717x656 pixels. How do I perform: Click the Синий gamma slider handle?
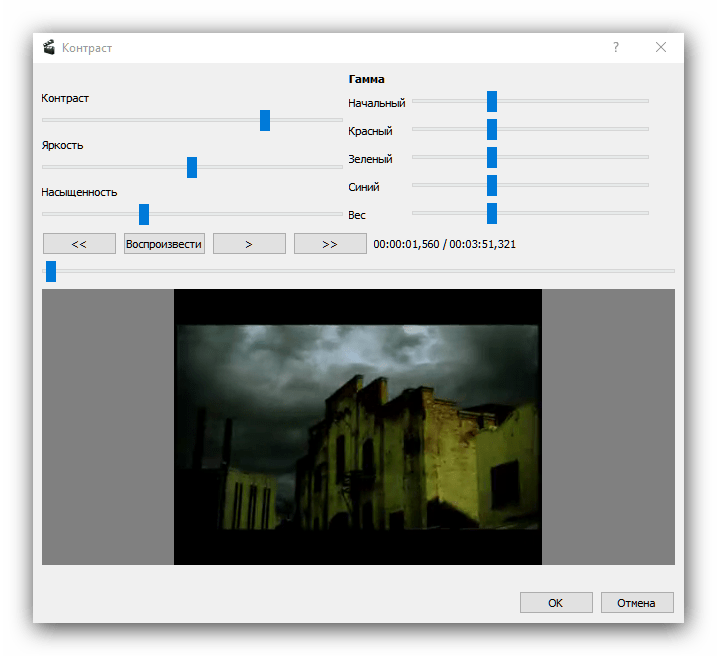[492, 185]
